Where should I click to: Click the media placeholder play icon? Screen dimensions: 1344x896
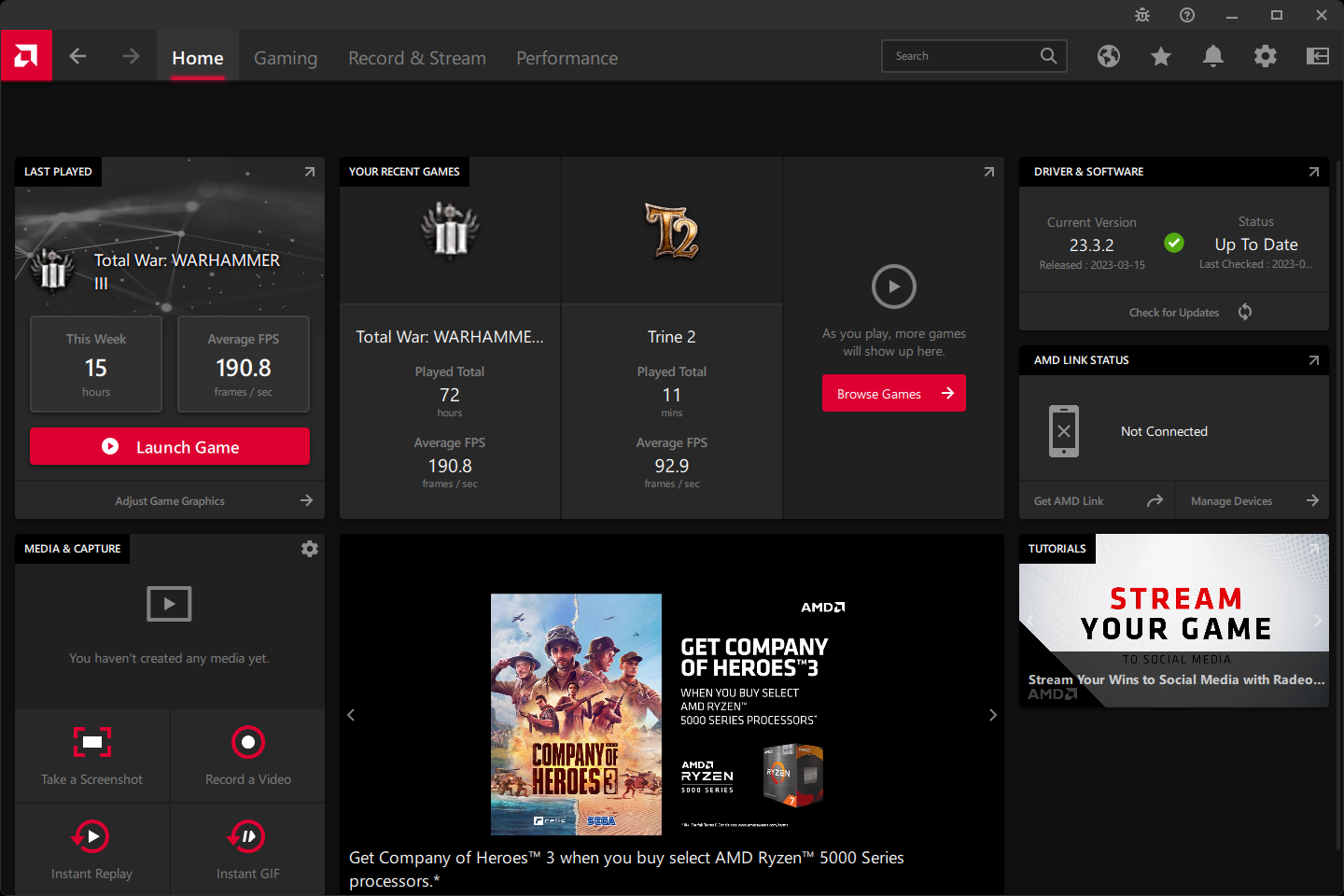(x=169, y=604)
